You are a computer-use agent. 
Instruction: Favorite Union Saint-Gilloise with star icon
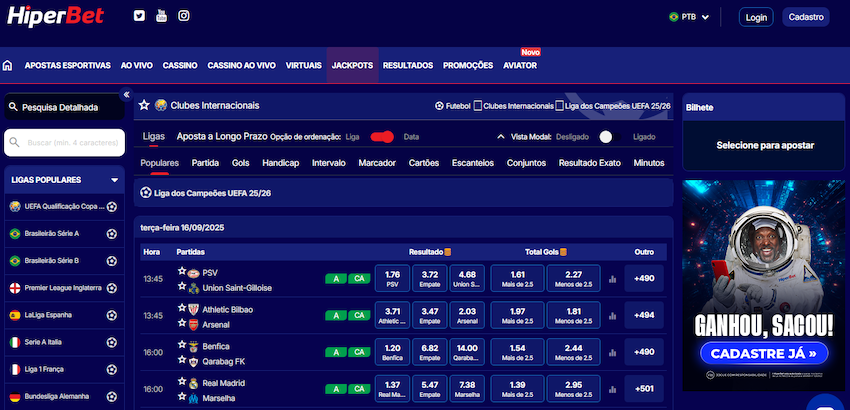point(182,286)
